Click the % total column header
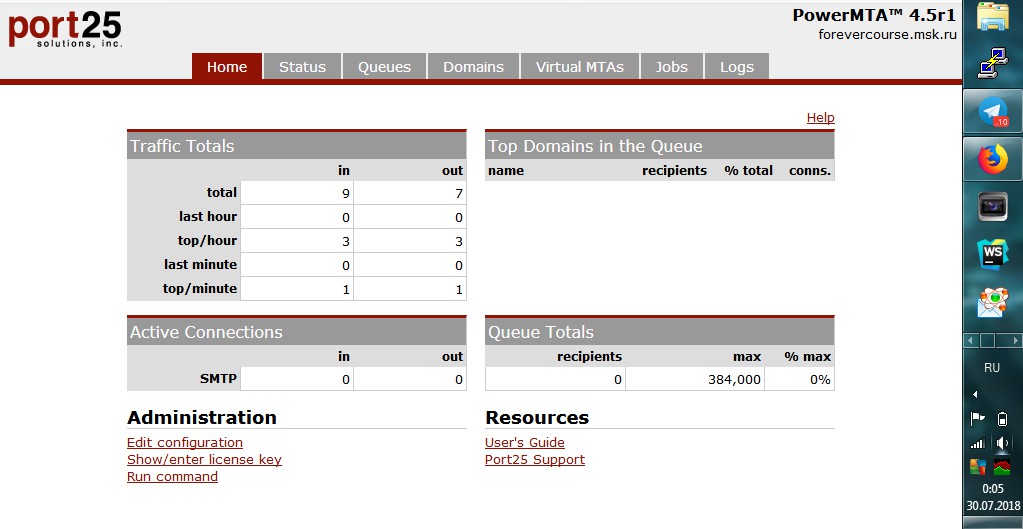 pyautogui.click(x=748, y=171)
